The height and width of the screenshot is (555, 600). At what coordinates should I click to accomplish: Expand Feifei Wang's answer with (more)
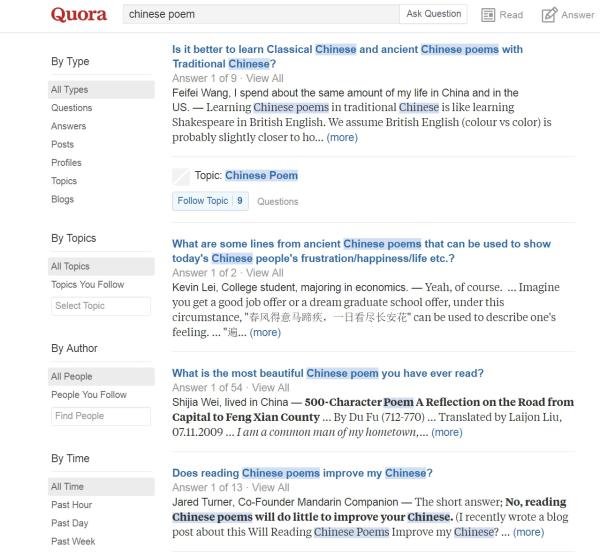point(341,137)
